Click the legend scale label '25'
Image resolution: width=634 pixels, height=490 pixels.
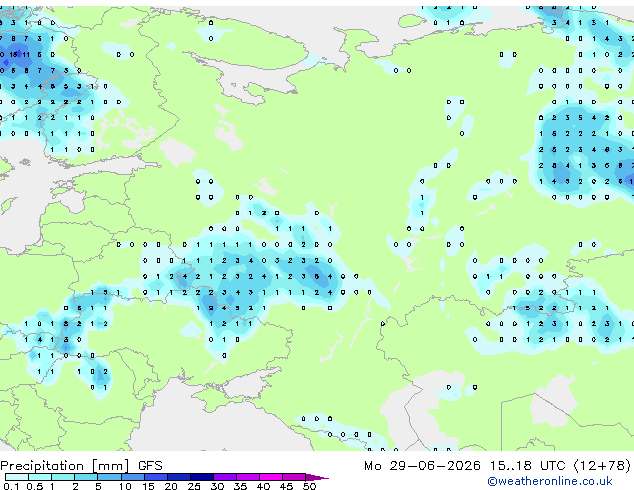click(x=194, y=486)
